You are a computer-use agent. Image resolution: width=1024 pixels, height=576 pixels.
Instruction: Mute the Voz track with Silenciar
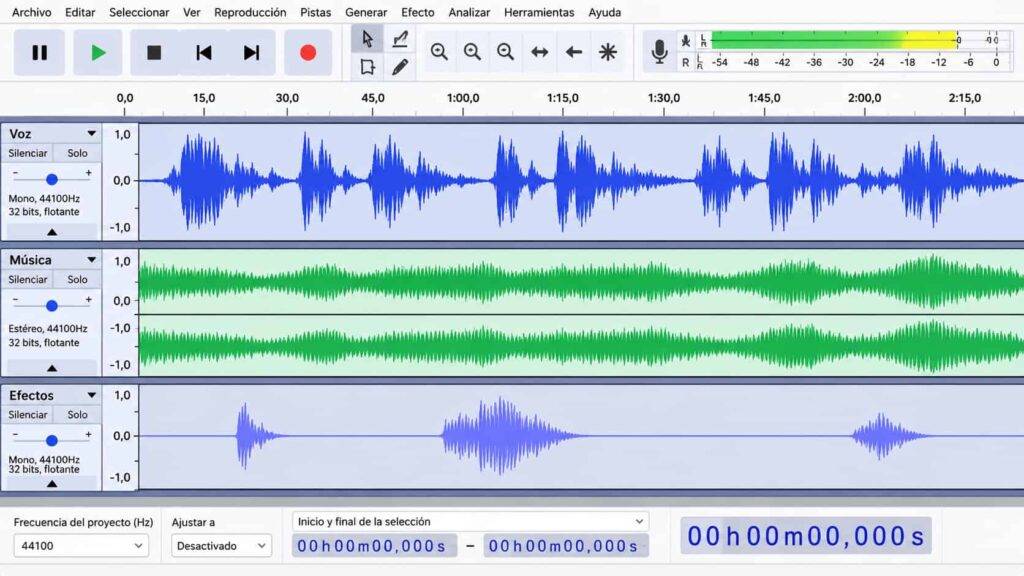[x=27, y=153]
